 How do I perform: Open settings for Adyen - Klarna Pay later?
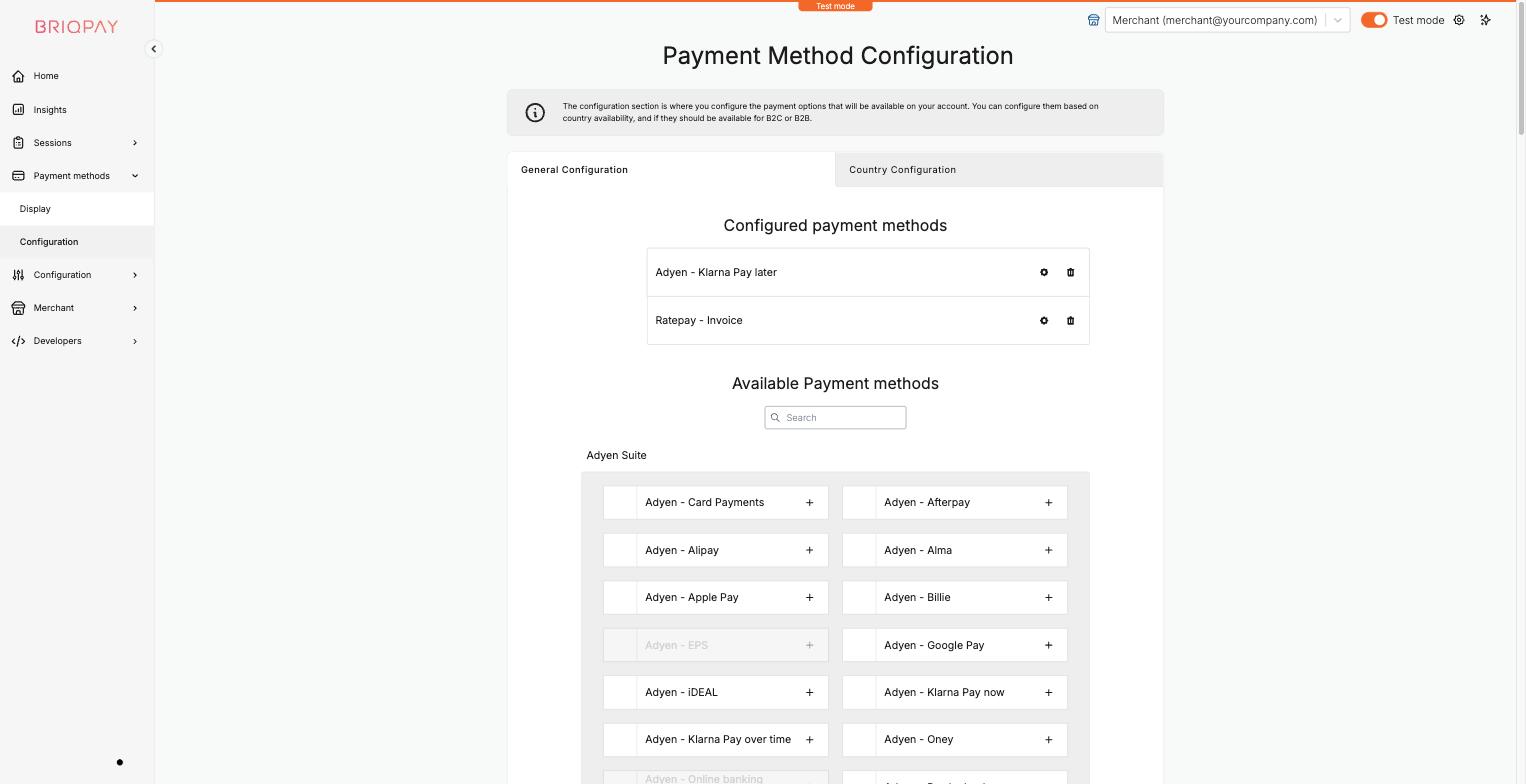1044,272
